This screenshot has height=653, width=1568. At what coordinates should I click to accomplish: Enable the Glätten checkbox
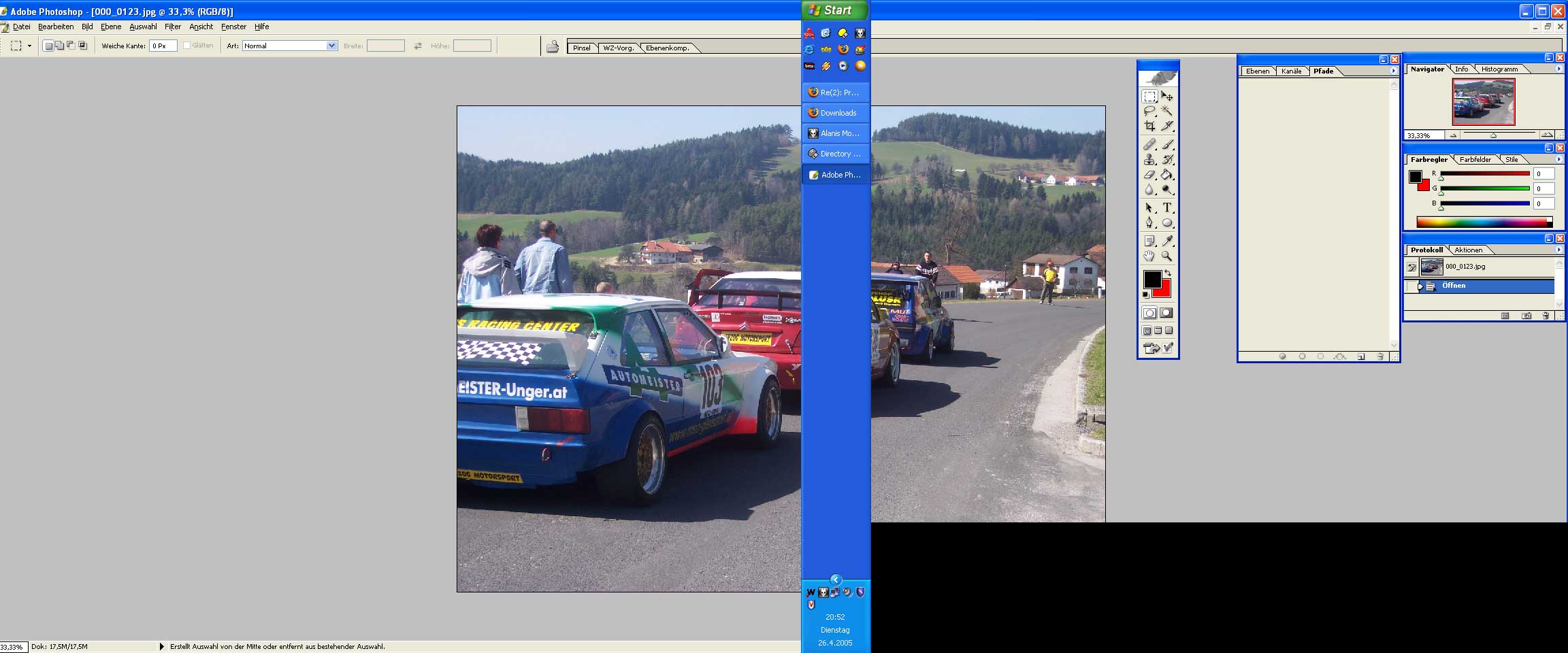pyautogui.click(x=187, y=46)
